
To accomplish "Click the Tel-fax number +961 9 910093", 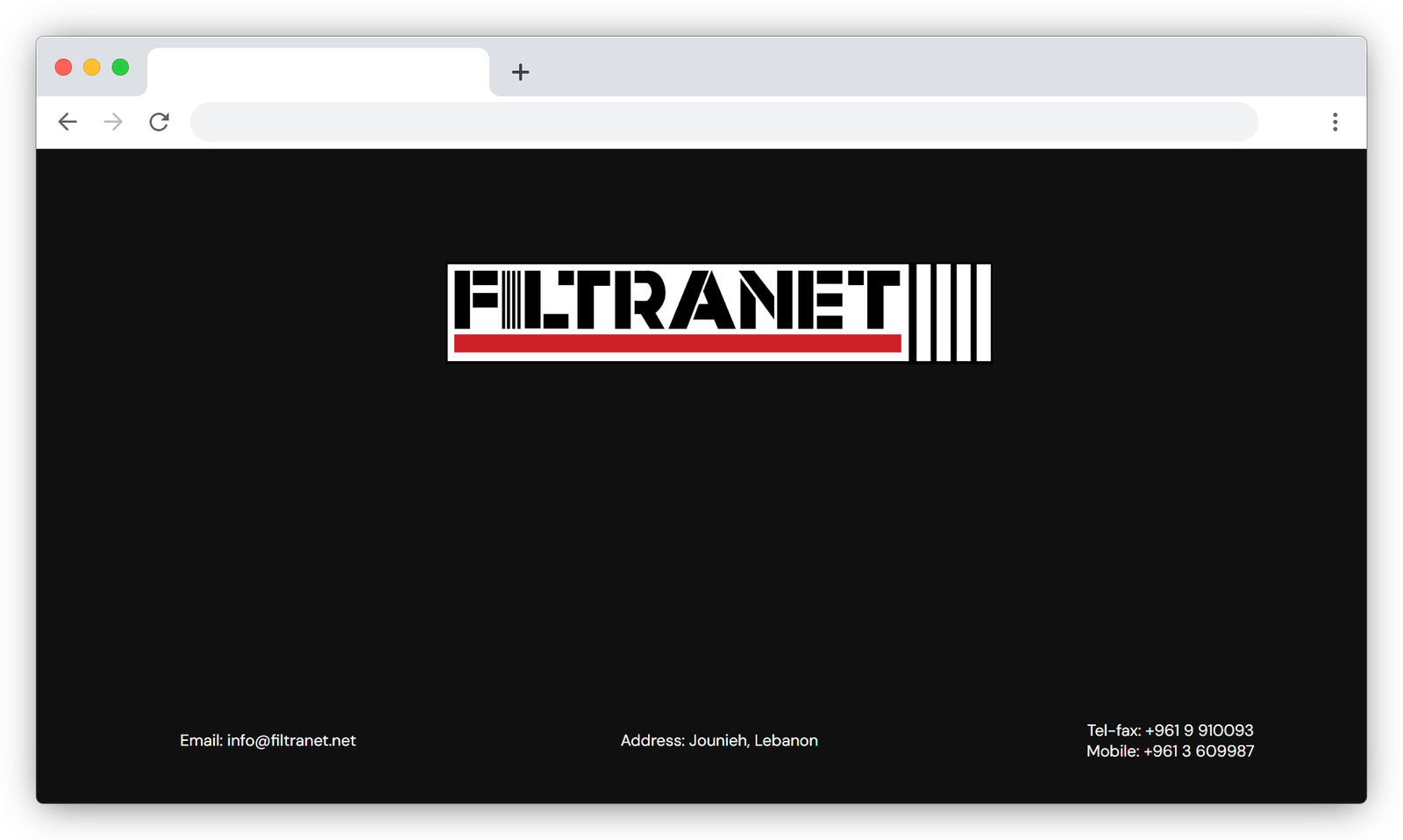I will tap(1199, 730).
